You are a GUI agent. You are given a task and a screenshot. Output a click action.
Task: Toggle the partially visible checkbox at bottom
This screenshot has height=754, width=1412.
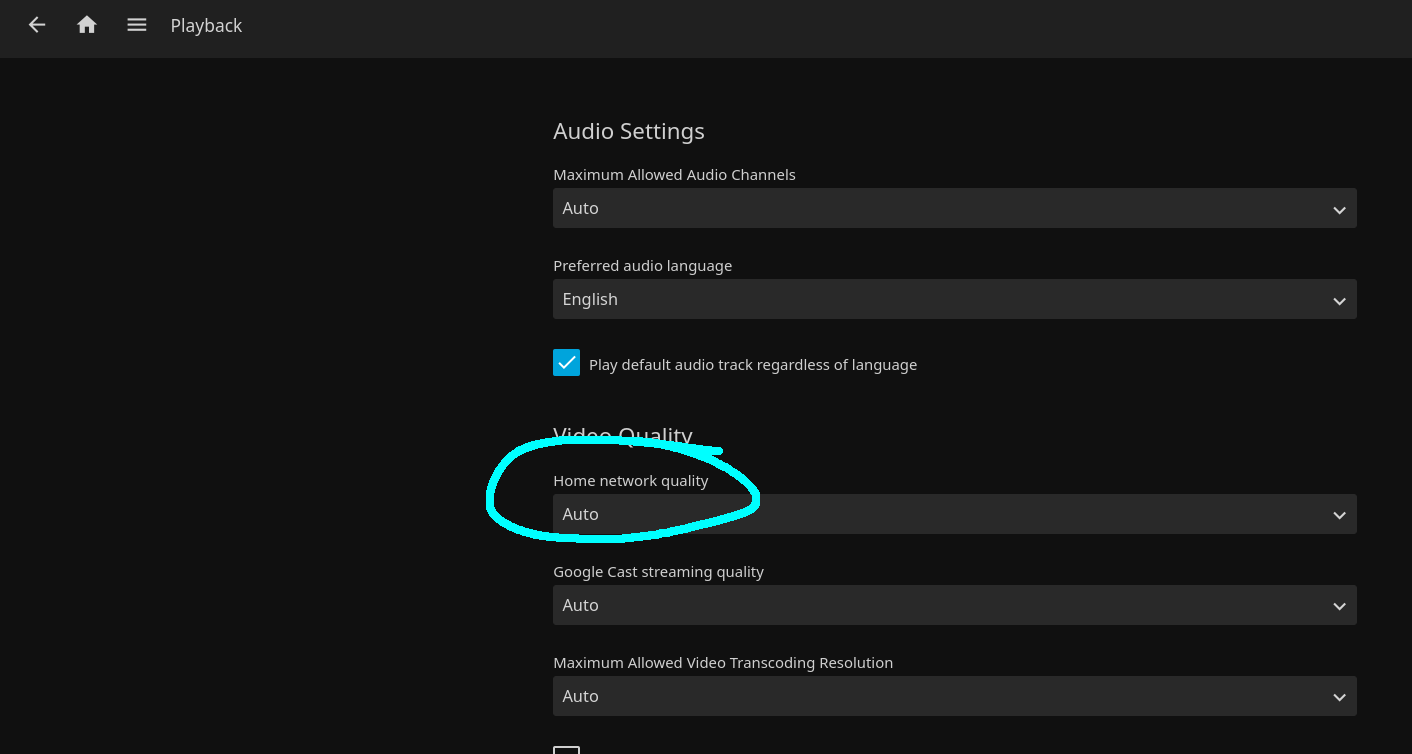pyautogui.click(x=566, y=749)
